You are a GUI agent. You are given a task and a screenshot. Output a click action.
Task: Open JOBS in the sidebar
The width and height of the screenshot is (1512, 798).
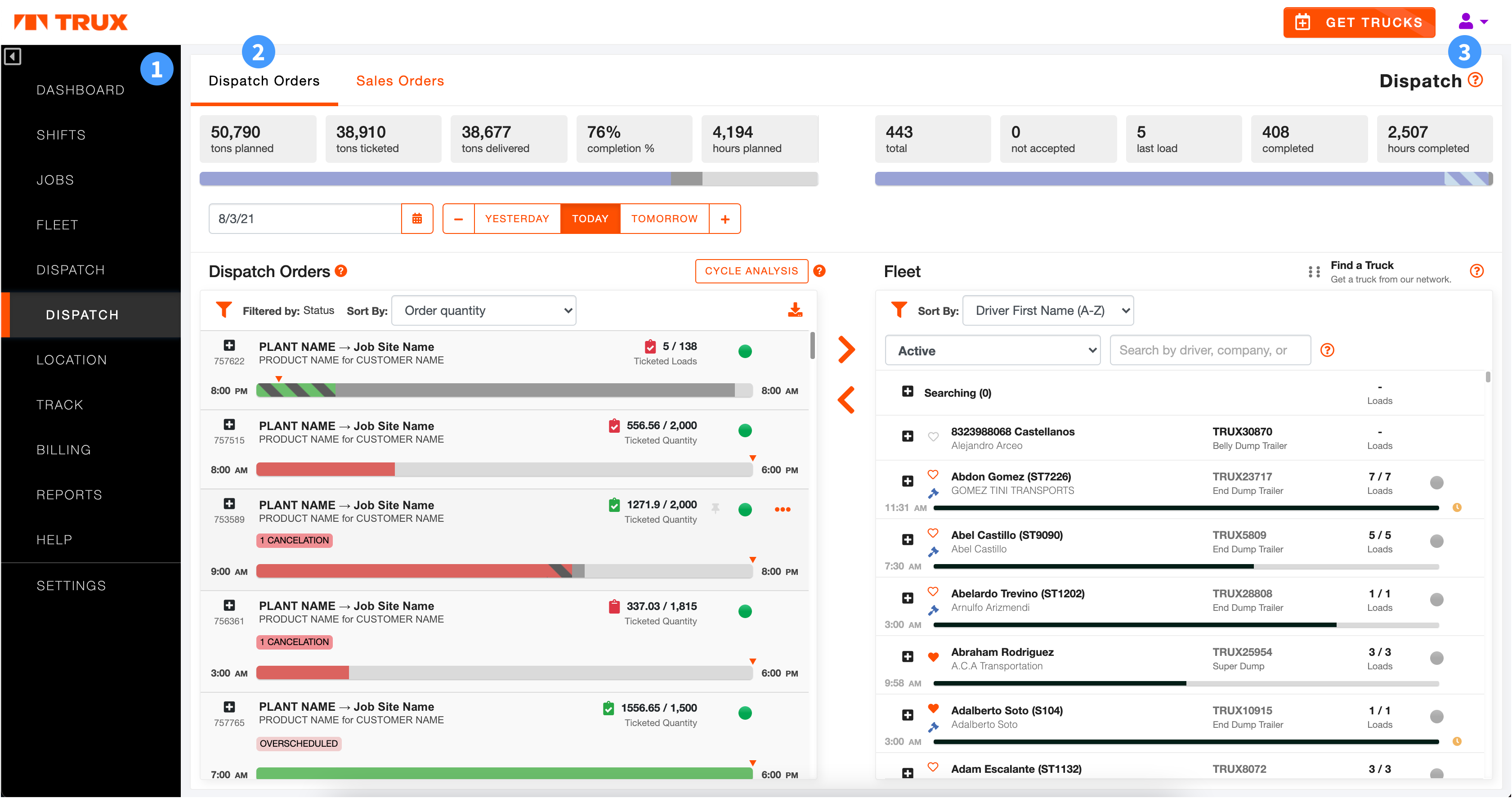pyautogui.click(x=55, y=179)
